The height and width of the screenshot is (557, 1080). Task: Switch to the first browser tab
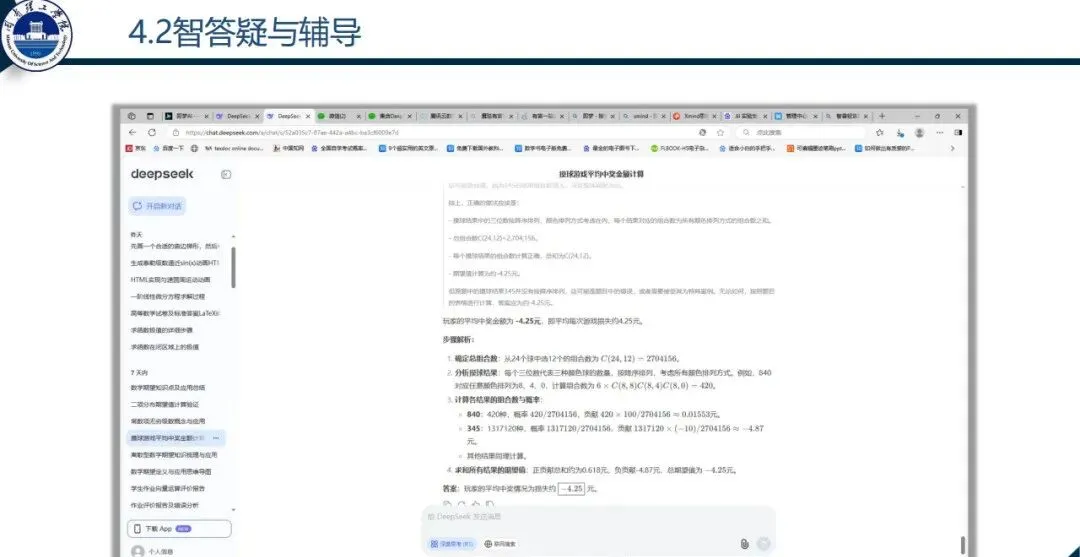click(185, 116)
